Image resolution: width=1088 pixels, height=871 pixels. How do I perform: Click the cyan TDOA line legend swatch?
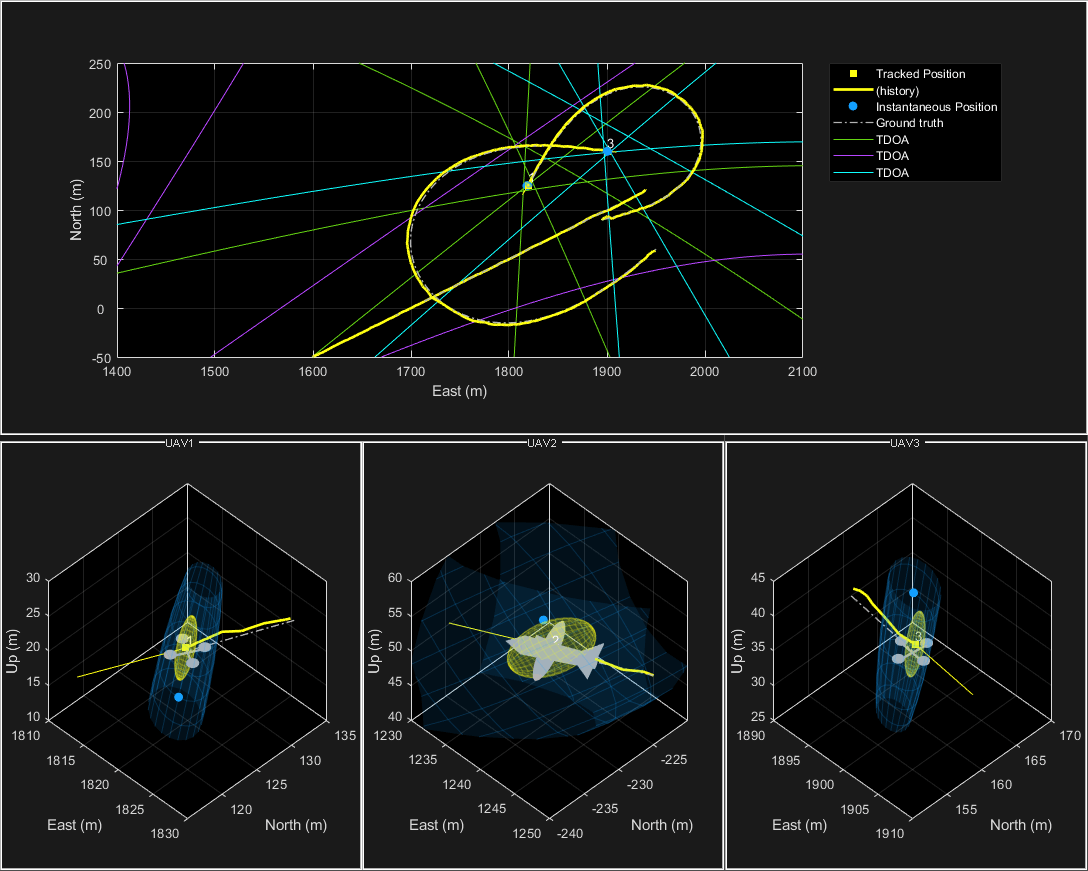click(x=852, y=172)
